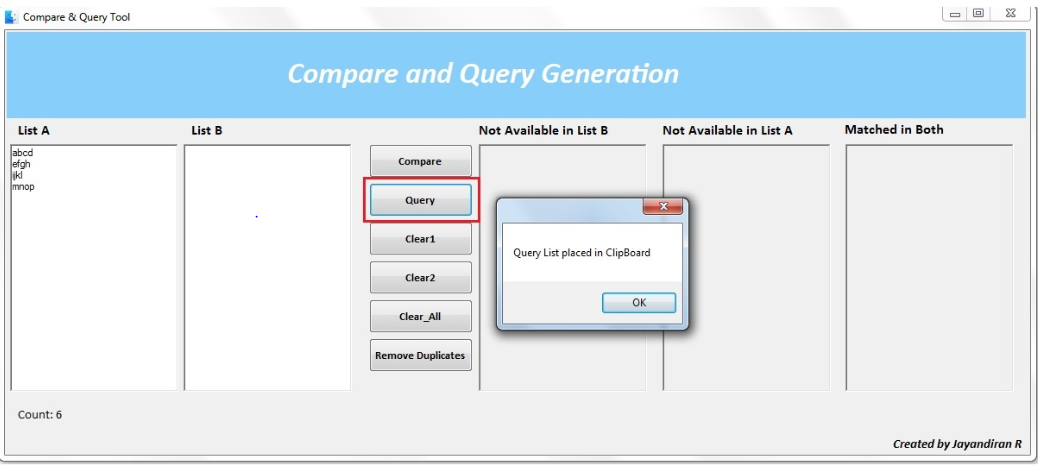The height and width of the screenshot is (466, 1038).
Task: Click 'Created by Jayandiran R' credit text
Action: coord(957,443)
